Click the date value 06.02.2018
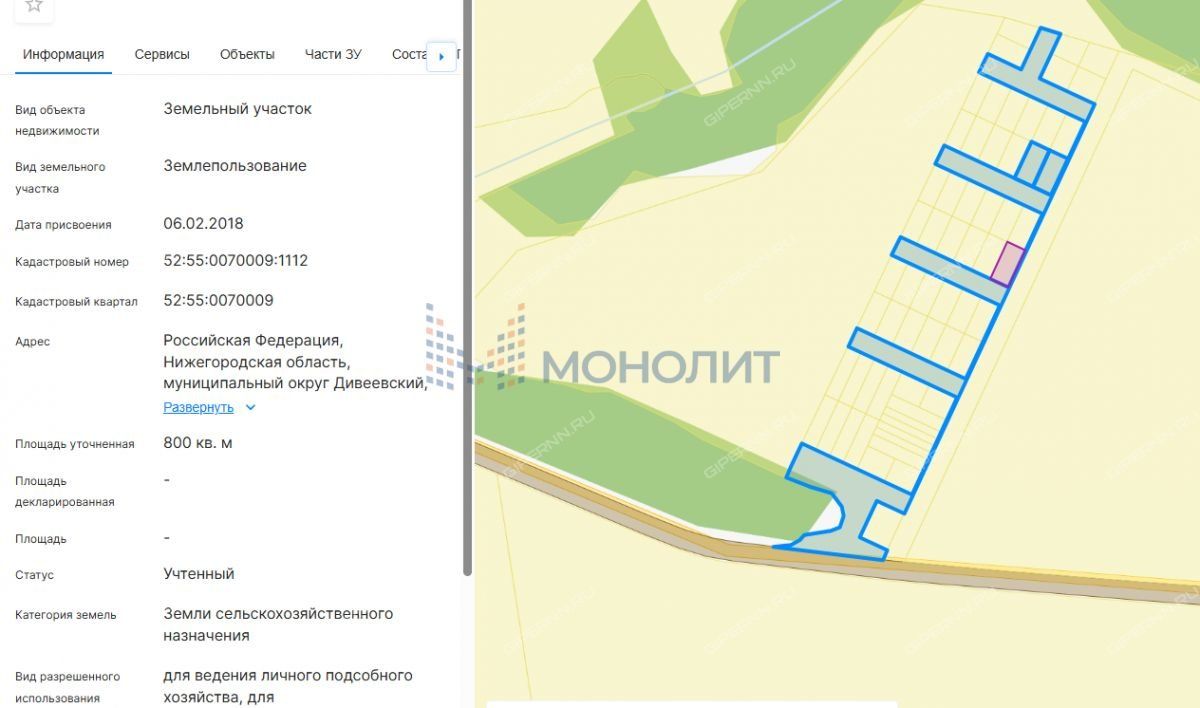Image resolution: width=1200 pixels, height=708 pixels. (203, 224)
